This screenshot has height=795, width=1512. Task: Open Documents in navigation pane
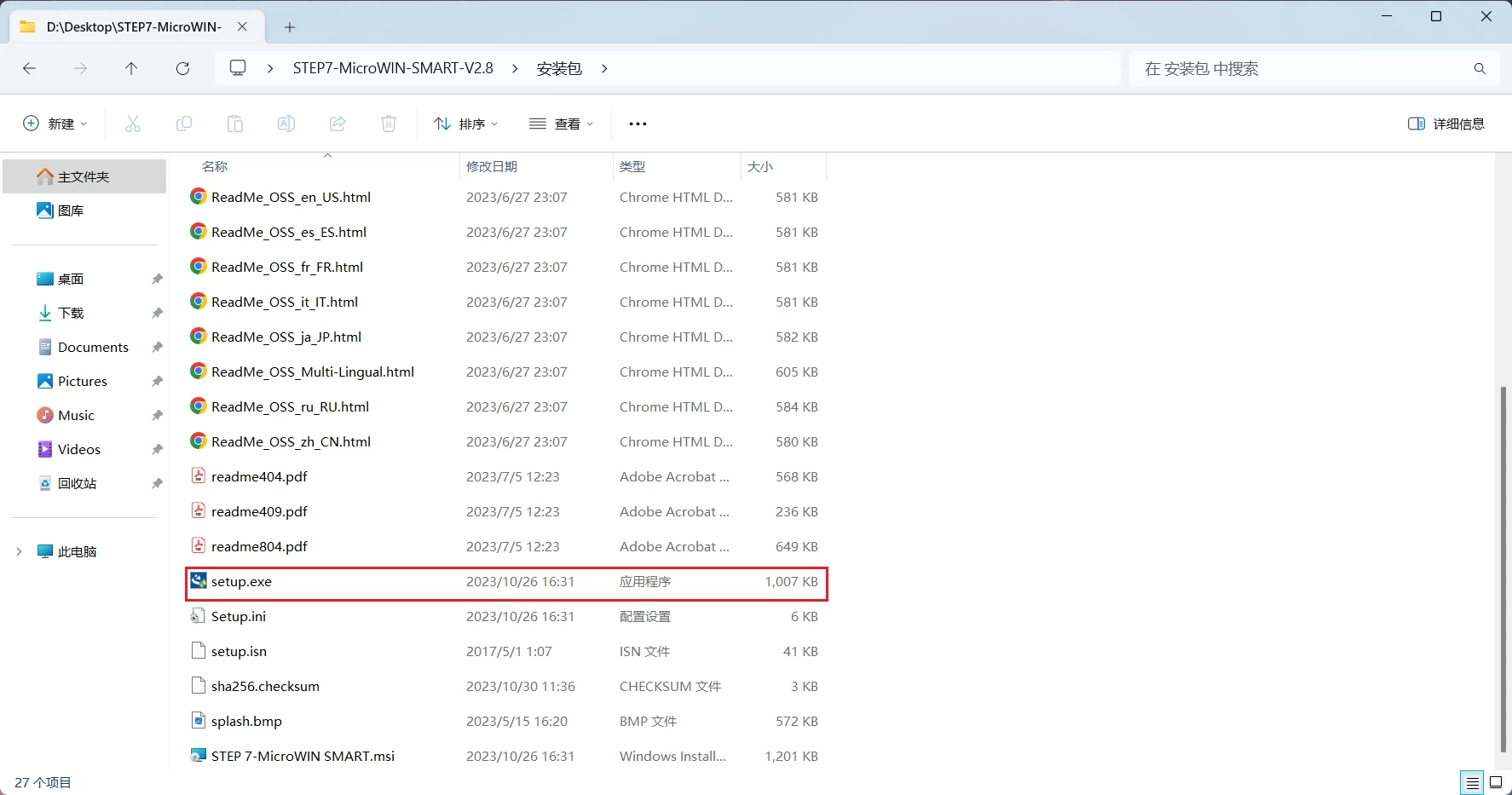(x=84, y=347)
